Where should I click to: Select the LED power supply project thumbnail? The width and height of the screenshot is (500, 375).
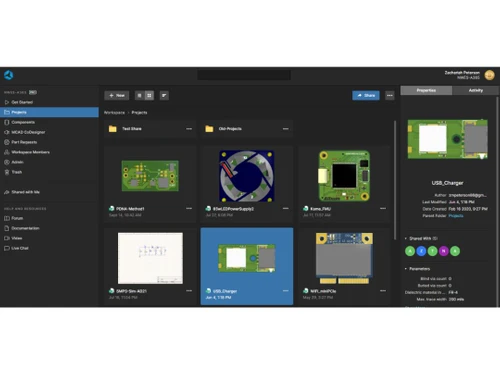(247, 176)
